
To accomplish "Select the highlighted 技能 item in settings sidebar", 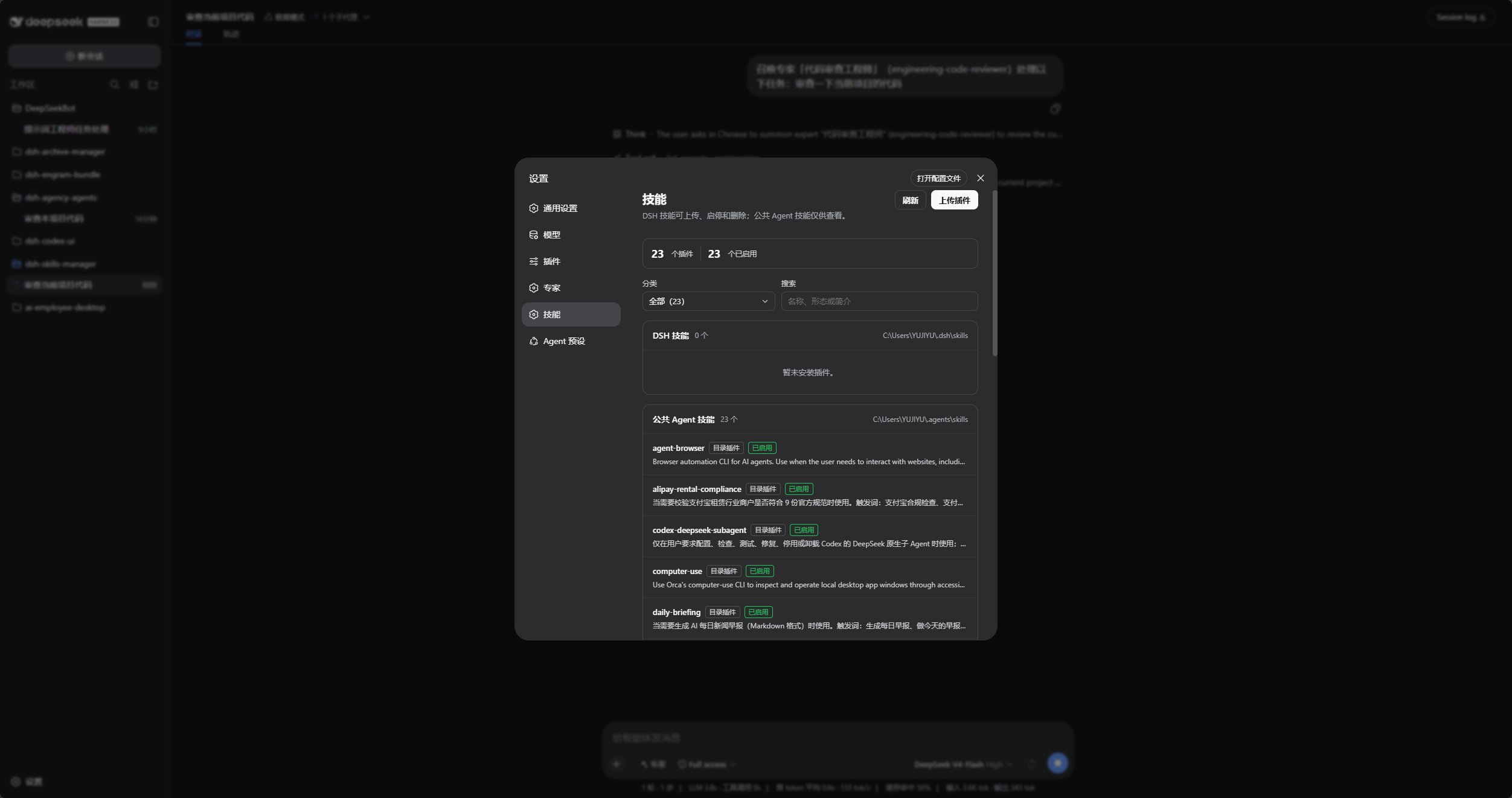I will [571, 314].
